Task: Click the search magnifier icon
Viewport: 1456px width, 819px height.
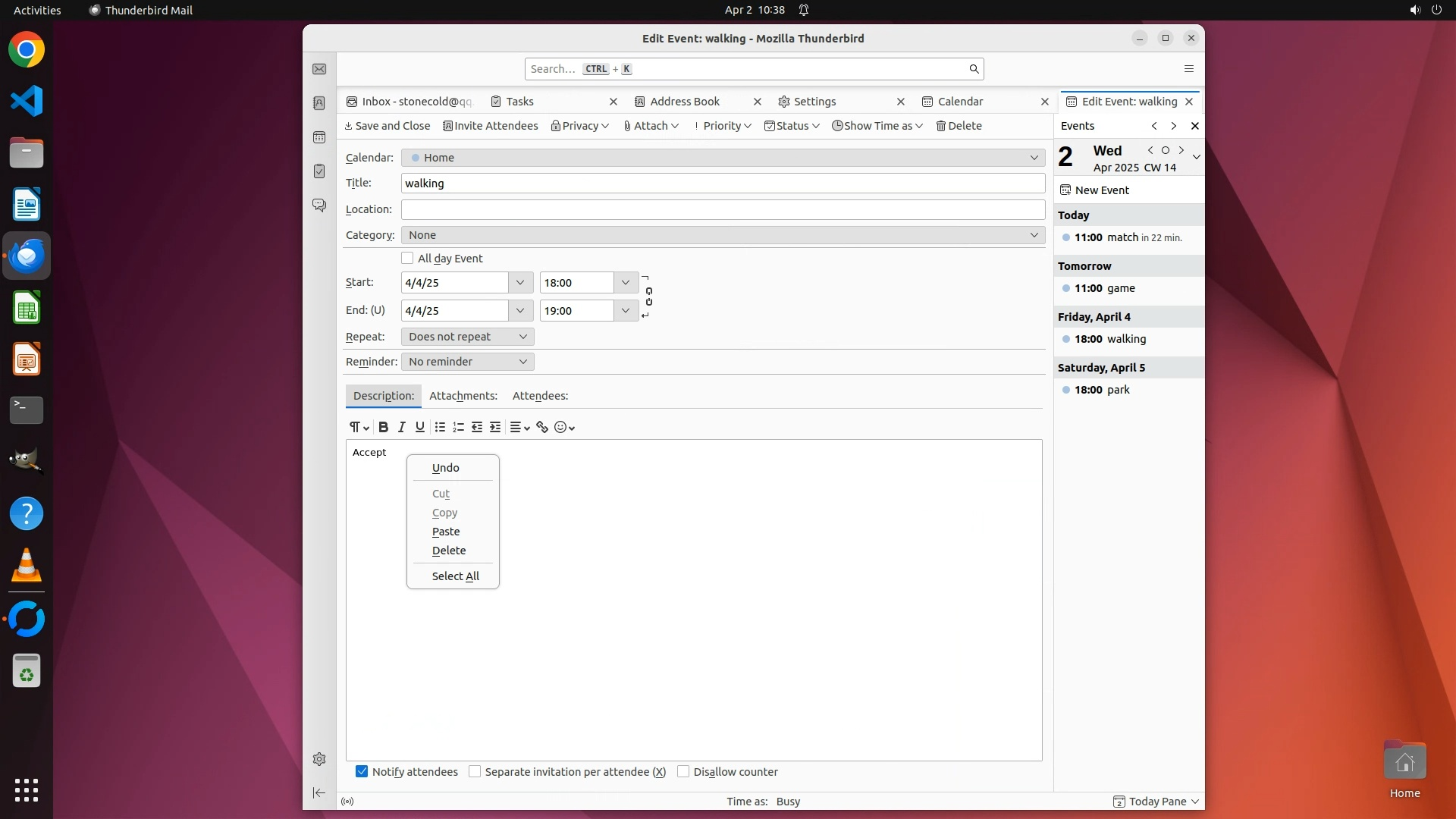Action: tap(974, 69)
